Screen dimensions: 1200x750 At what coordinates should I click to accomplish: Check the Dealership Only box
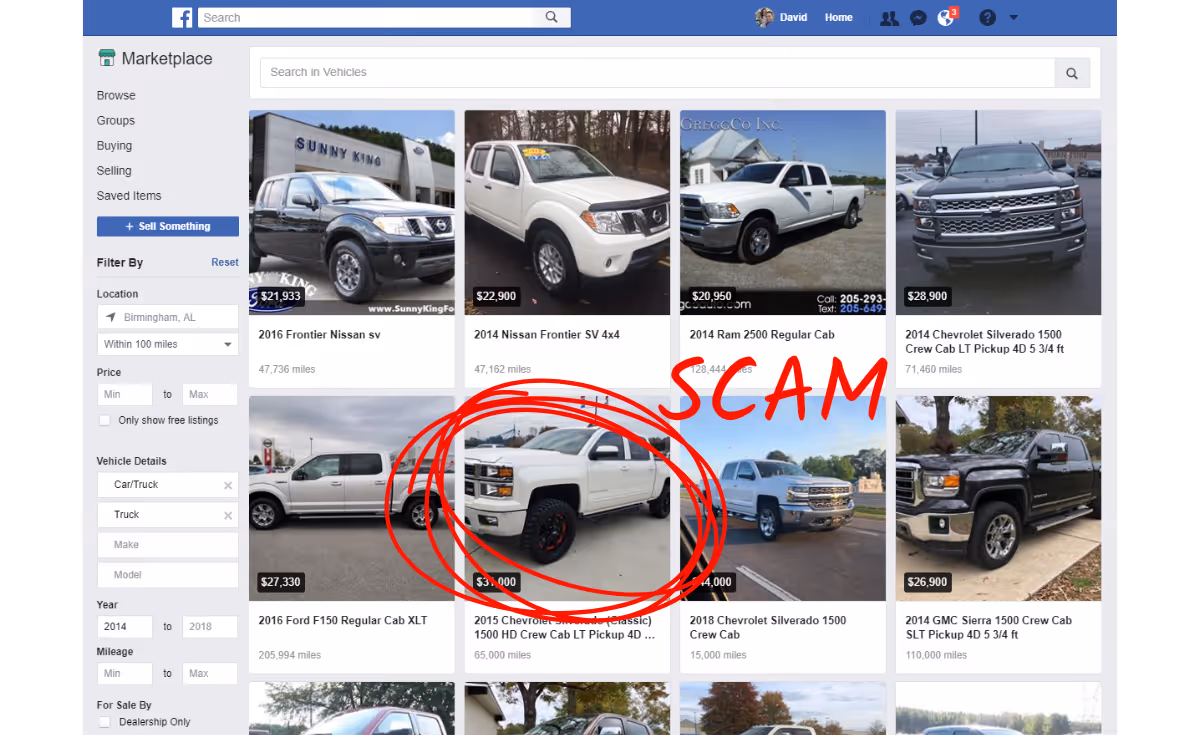coord(104,722)
